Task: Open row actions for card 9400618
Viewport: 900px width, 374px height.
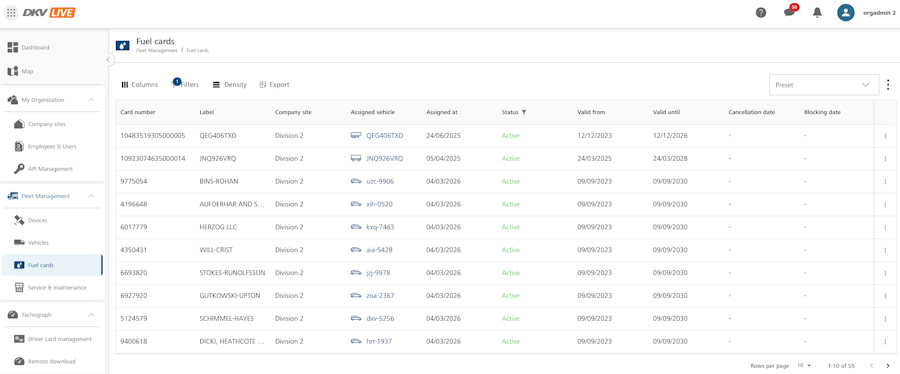Action: tap(885, 341)
